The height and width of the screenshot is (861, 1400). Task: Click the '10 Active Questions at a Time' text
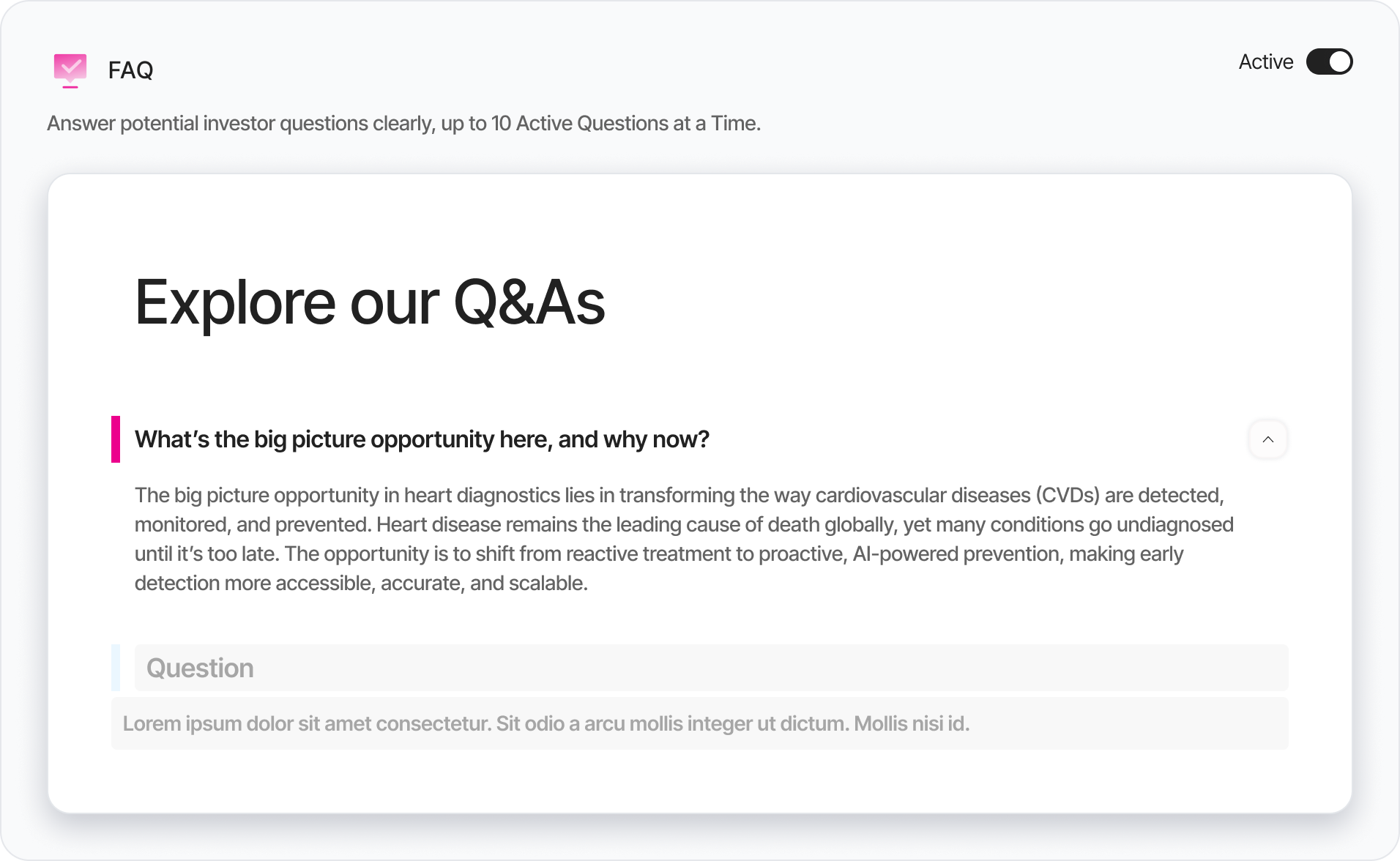click(x=625, y=123)
